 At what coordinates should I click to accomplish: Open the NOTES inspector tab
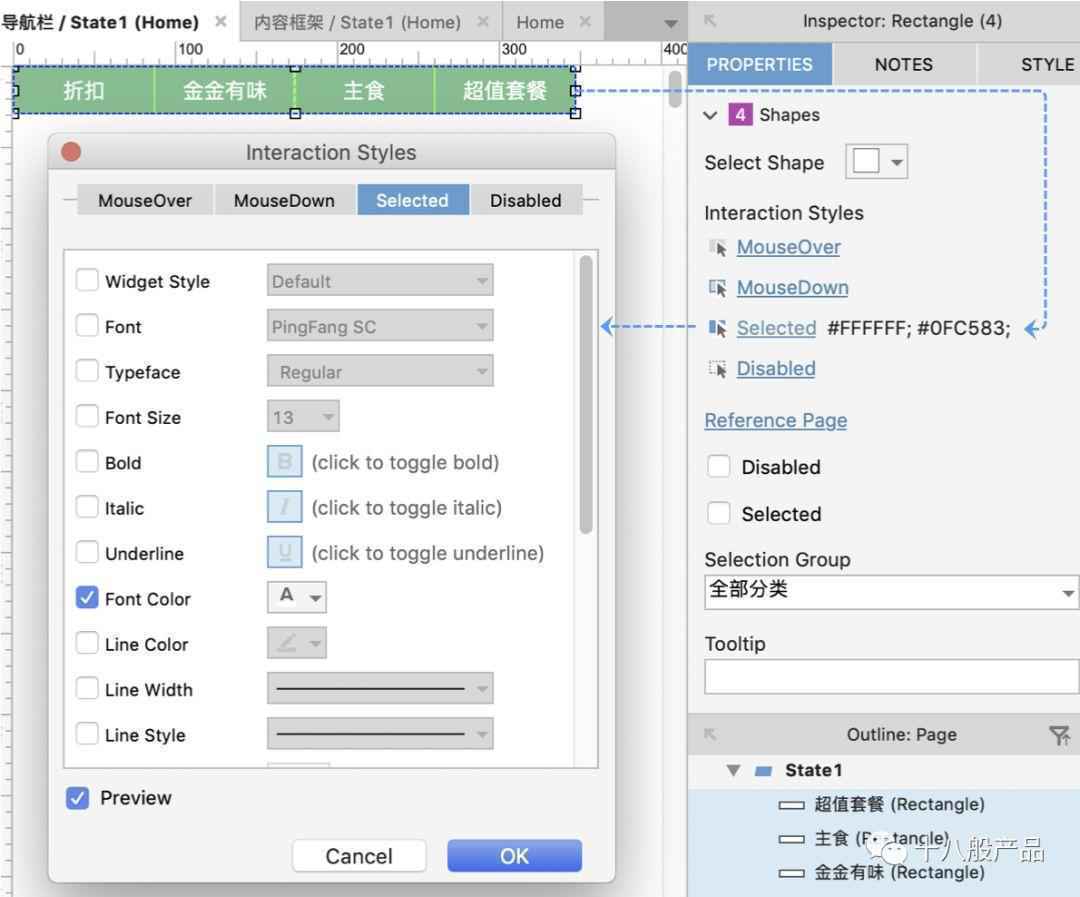904,64
